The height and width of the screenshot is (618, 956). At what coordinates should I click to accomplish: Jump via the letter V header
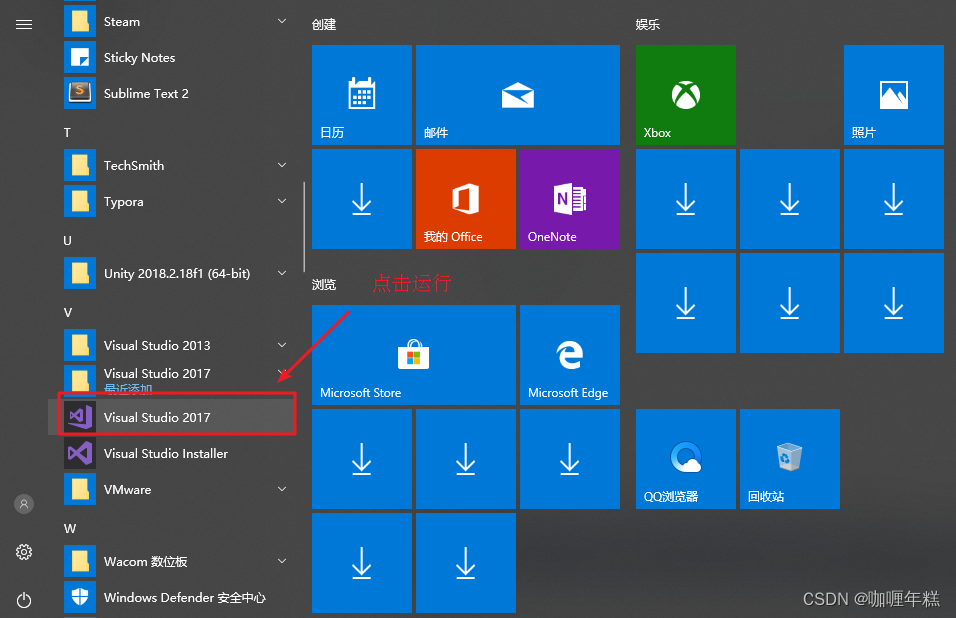68,312
